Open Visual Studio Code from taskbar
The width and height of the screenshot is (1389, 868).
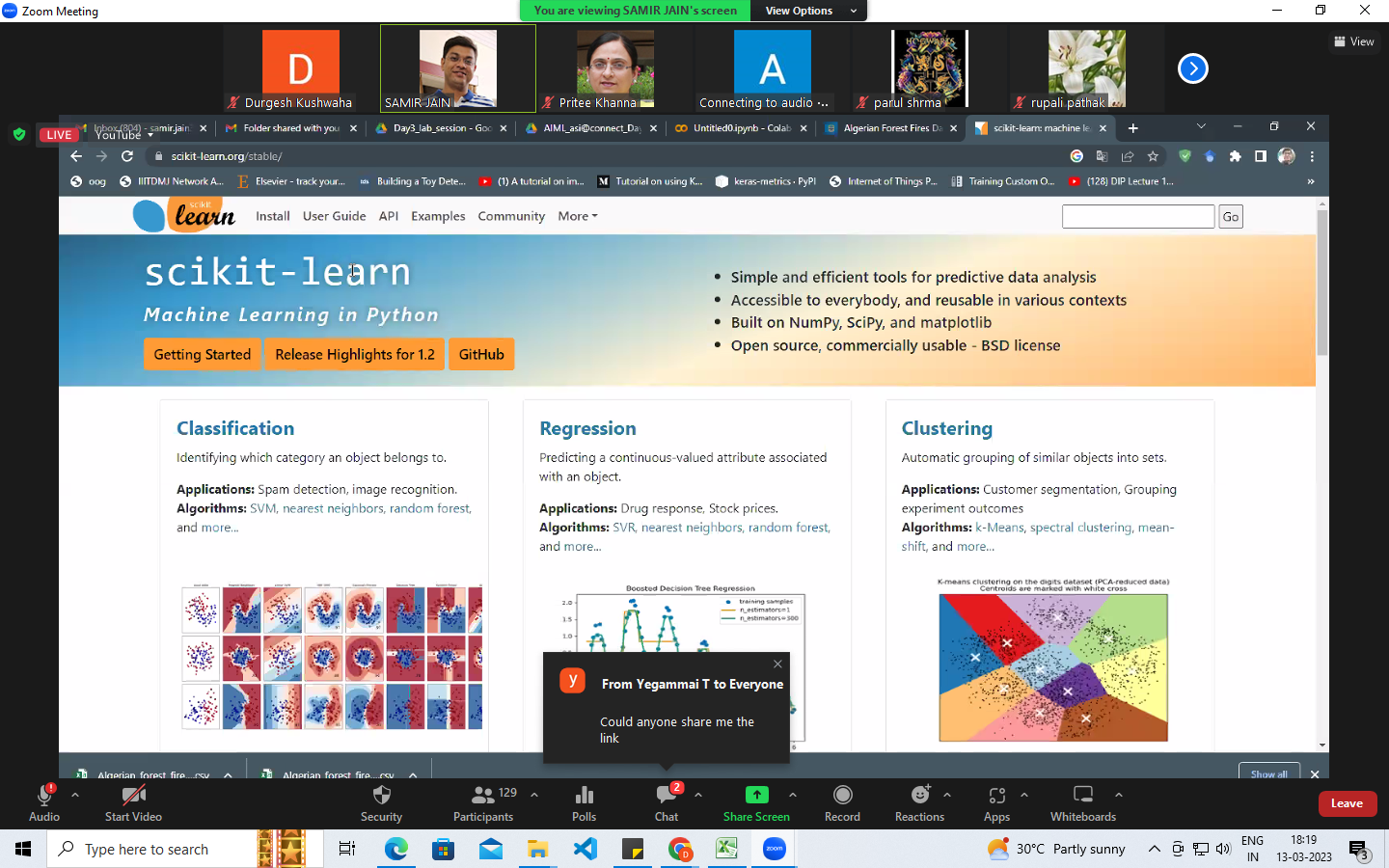586,849
